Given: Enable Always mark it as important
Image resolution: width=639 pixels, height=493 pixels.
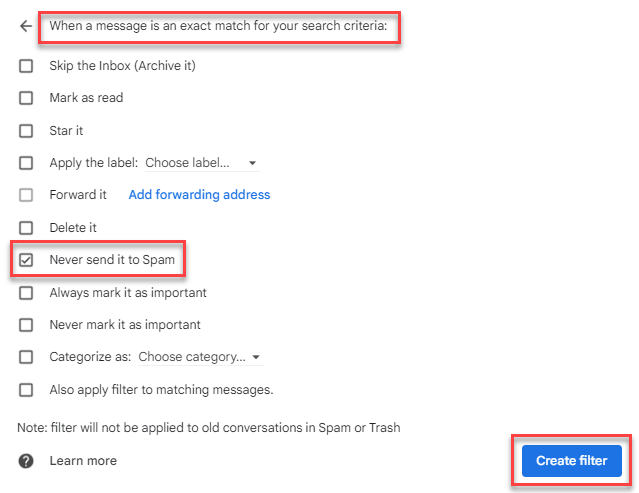Looking at the screenshot, I should 26,293.
